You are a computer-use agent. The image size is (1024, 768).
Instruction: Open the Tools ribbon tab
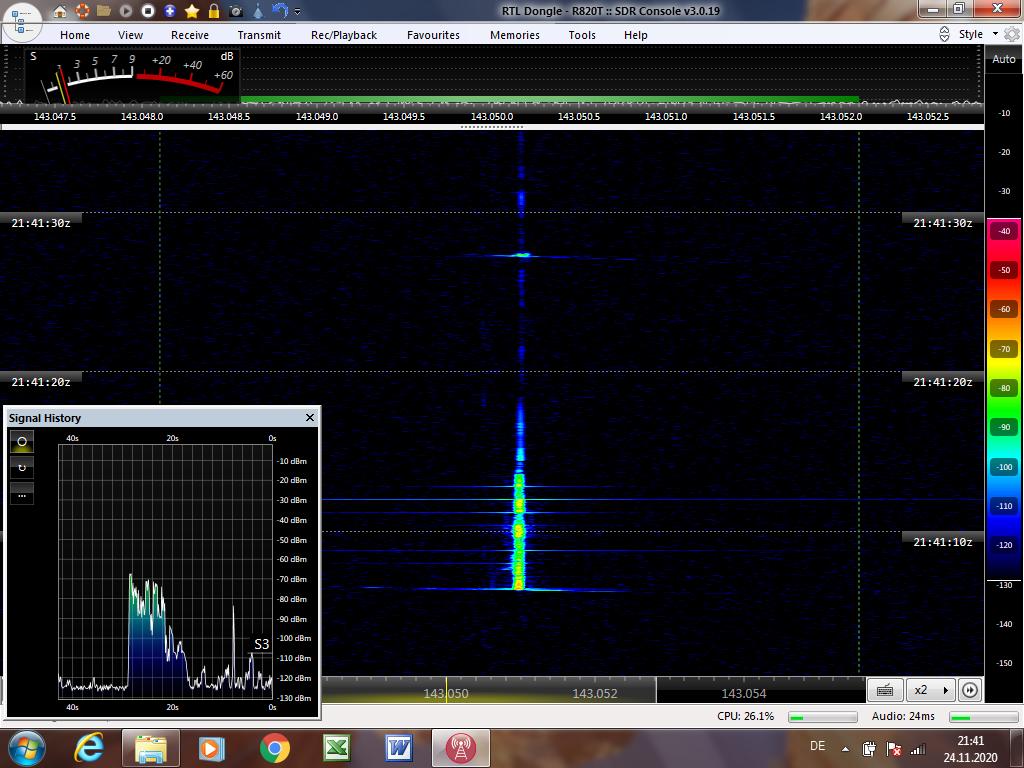pos(582,35)
